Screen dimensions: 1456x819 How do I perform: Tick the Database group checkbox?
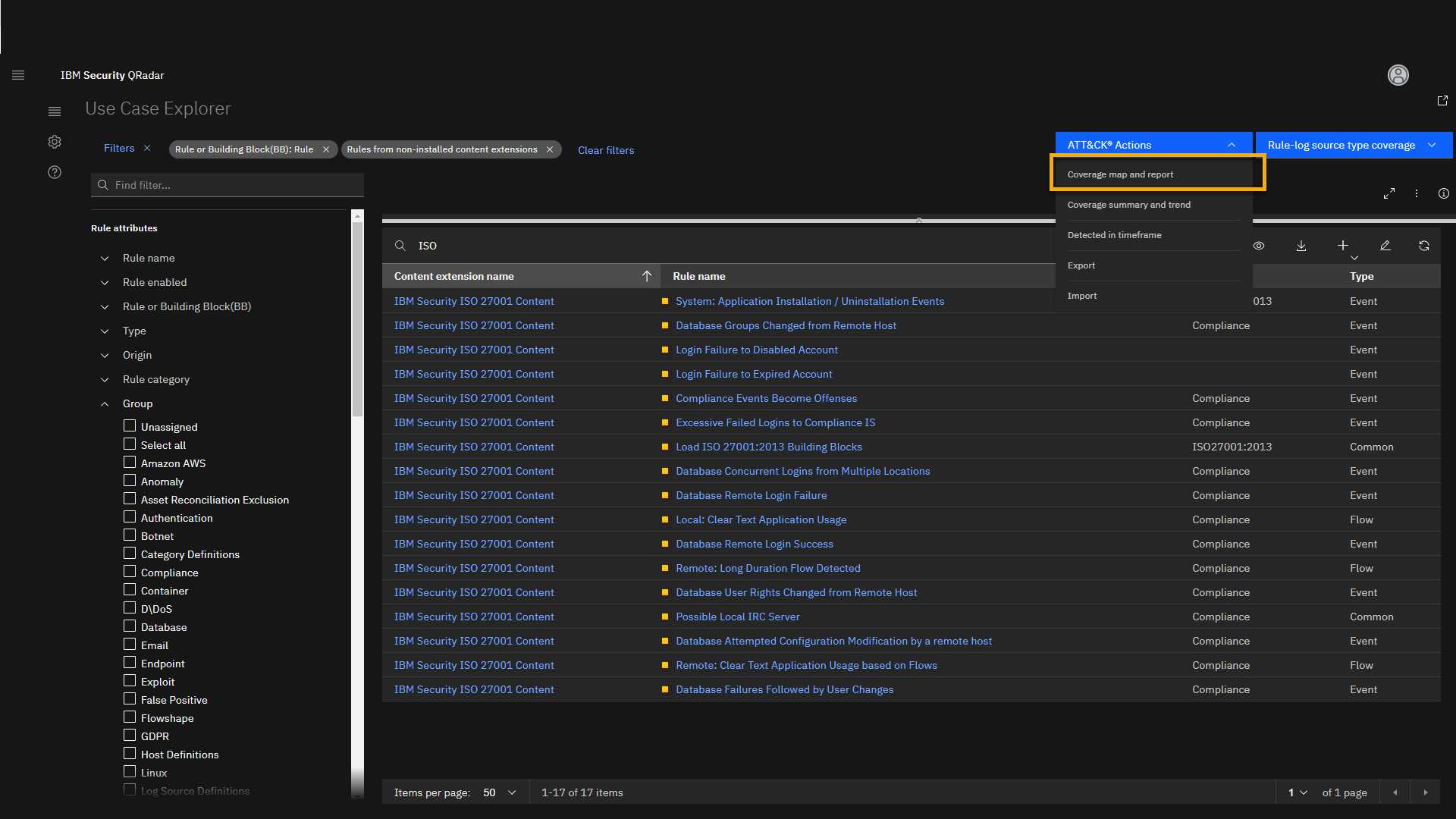(130, 626)
